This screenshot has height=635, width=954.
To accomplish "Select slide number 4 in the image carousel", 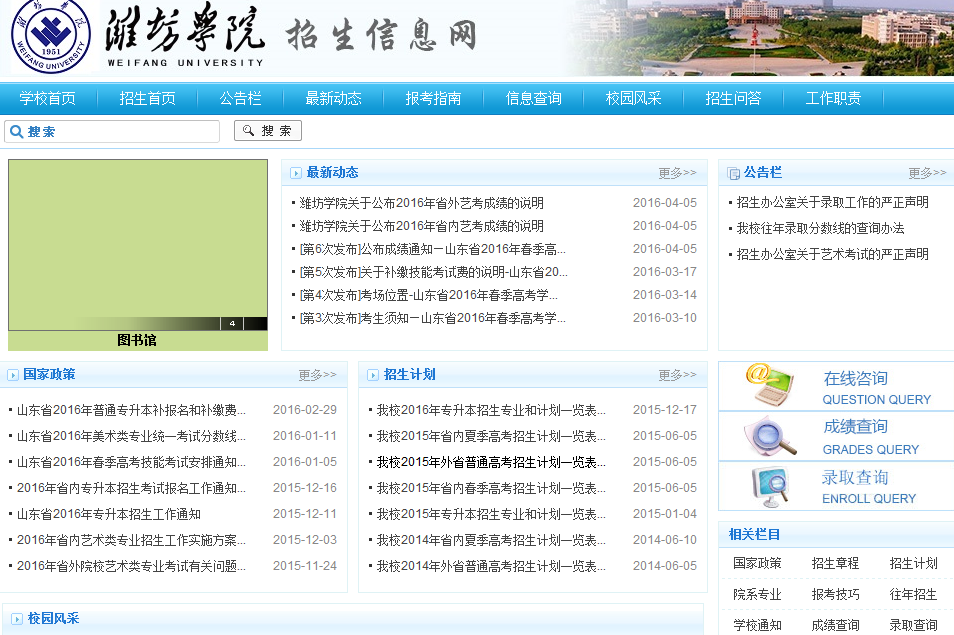I will [232, 324].
